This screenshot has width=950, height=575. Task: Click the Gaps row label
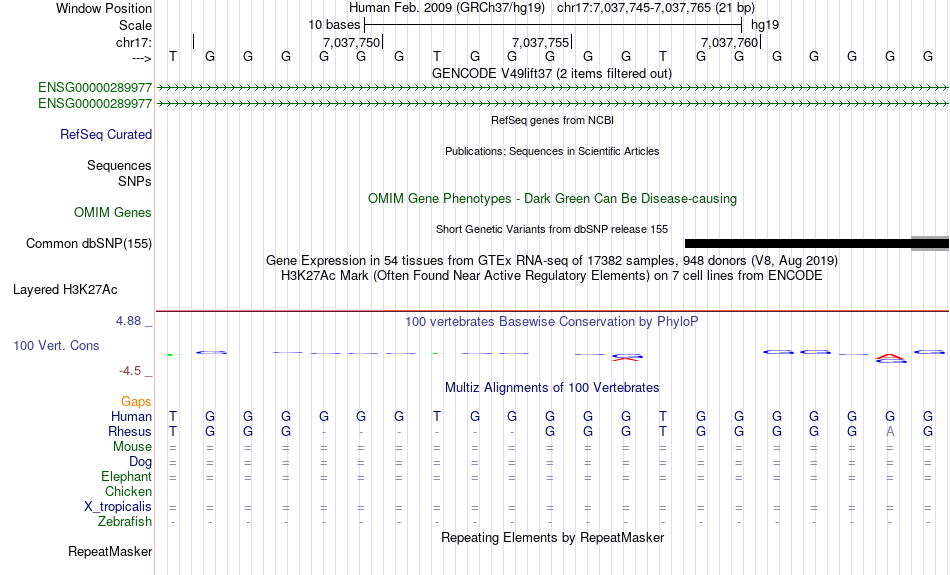click(x=136, y=401)
